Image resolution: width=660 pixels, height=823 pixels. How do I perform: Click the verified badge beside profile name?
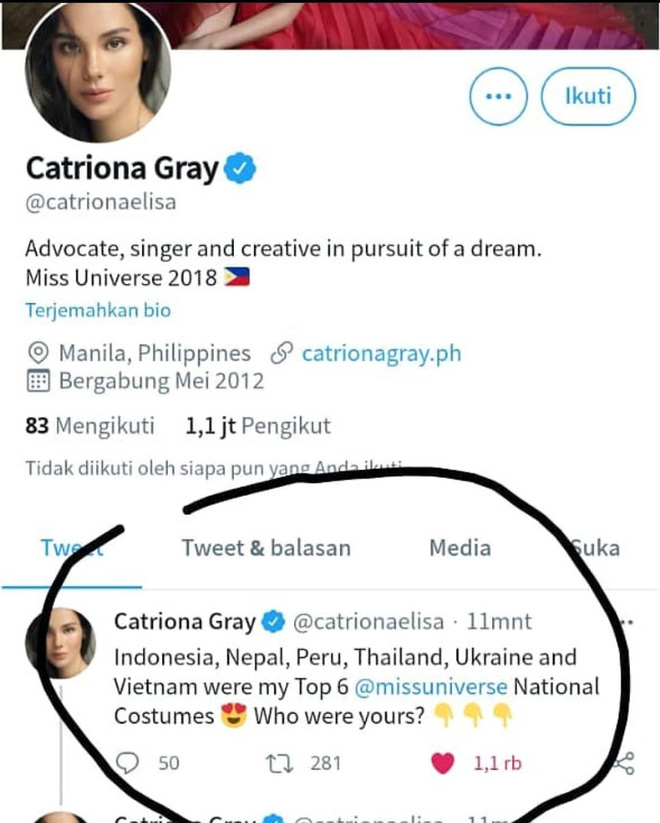click(x=239, y=168)
